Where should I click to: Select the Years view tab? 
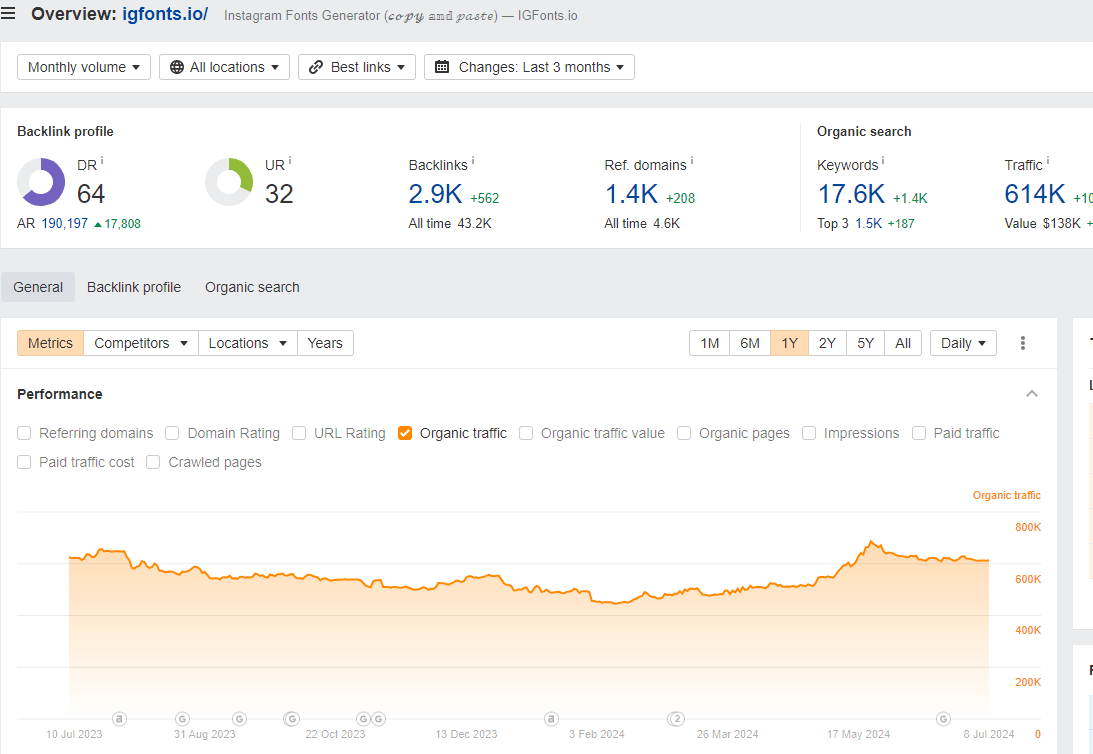tap(325, 343)
